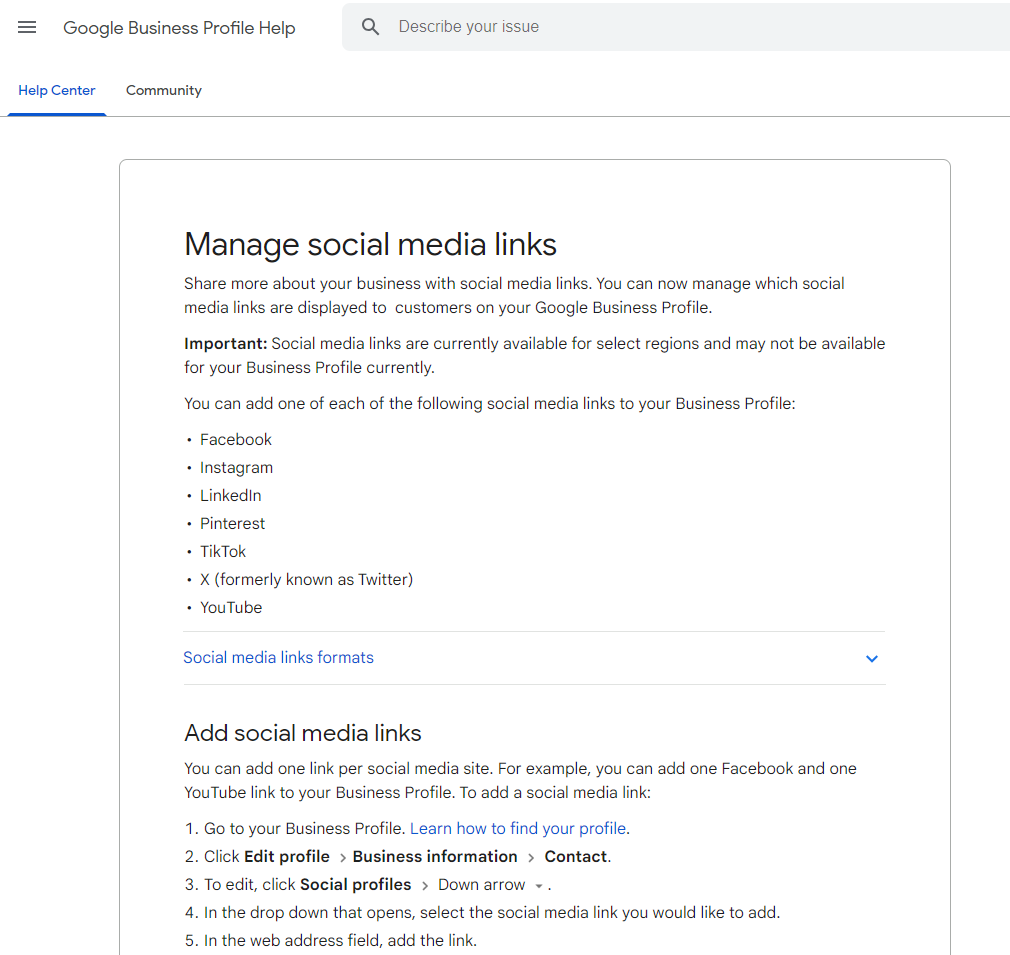This screenshot has width=1010, height=955.
Task: Click the TikTok list item
Action: click(223, 551)
